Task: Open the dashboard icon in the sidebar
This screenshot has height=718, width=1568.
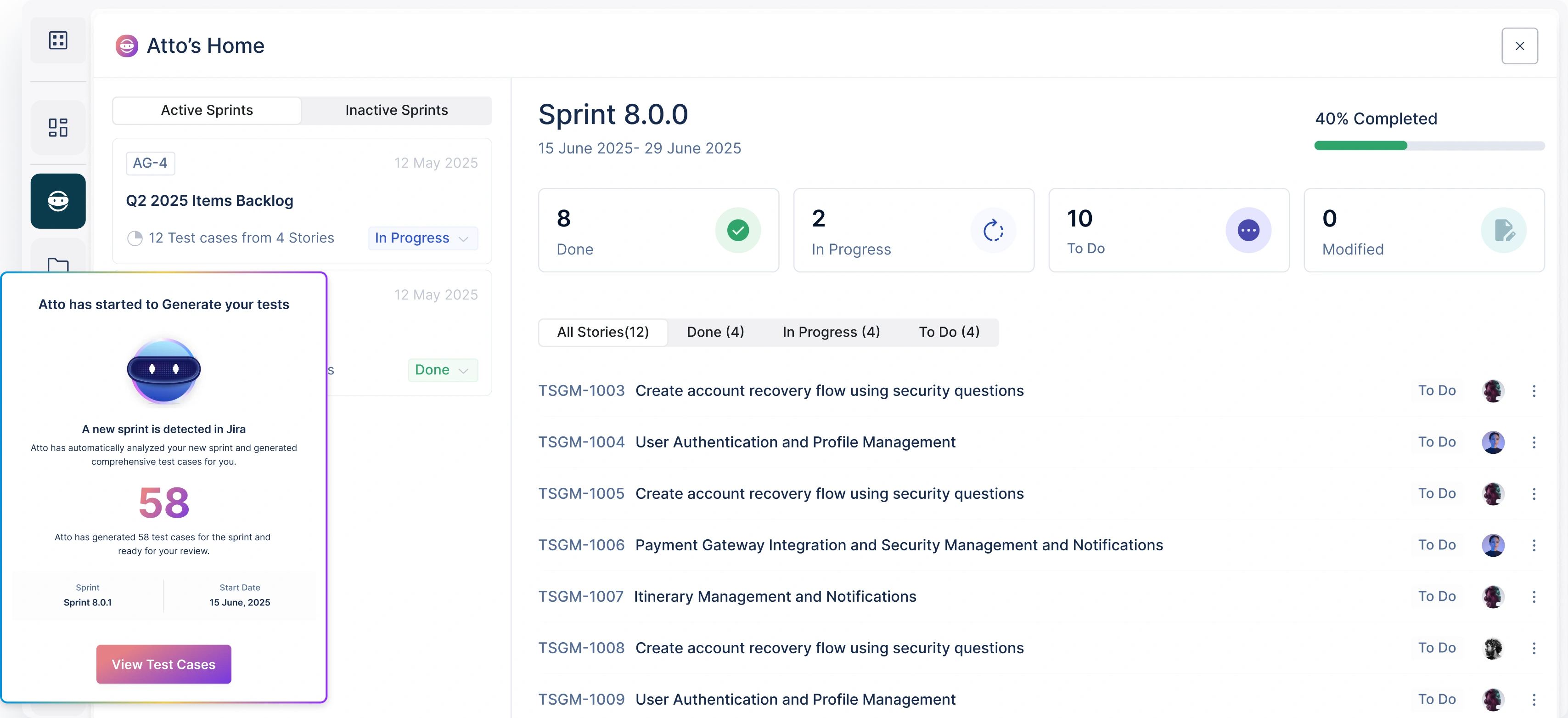Action: [x=58, y=127]
